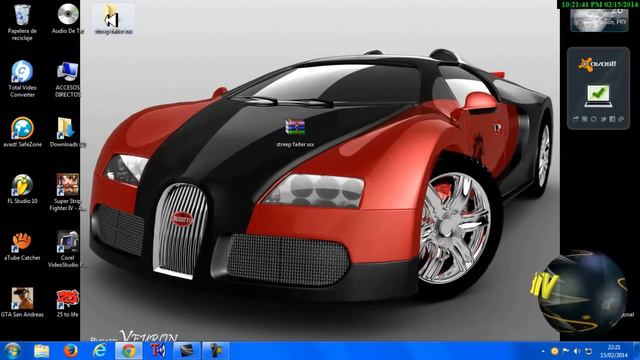Switch to Google Chrome in taskbar

129,351
